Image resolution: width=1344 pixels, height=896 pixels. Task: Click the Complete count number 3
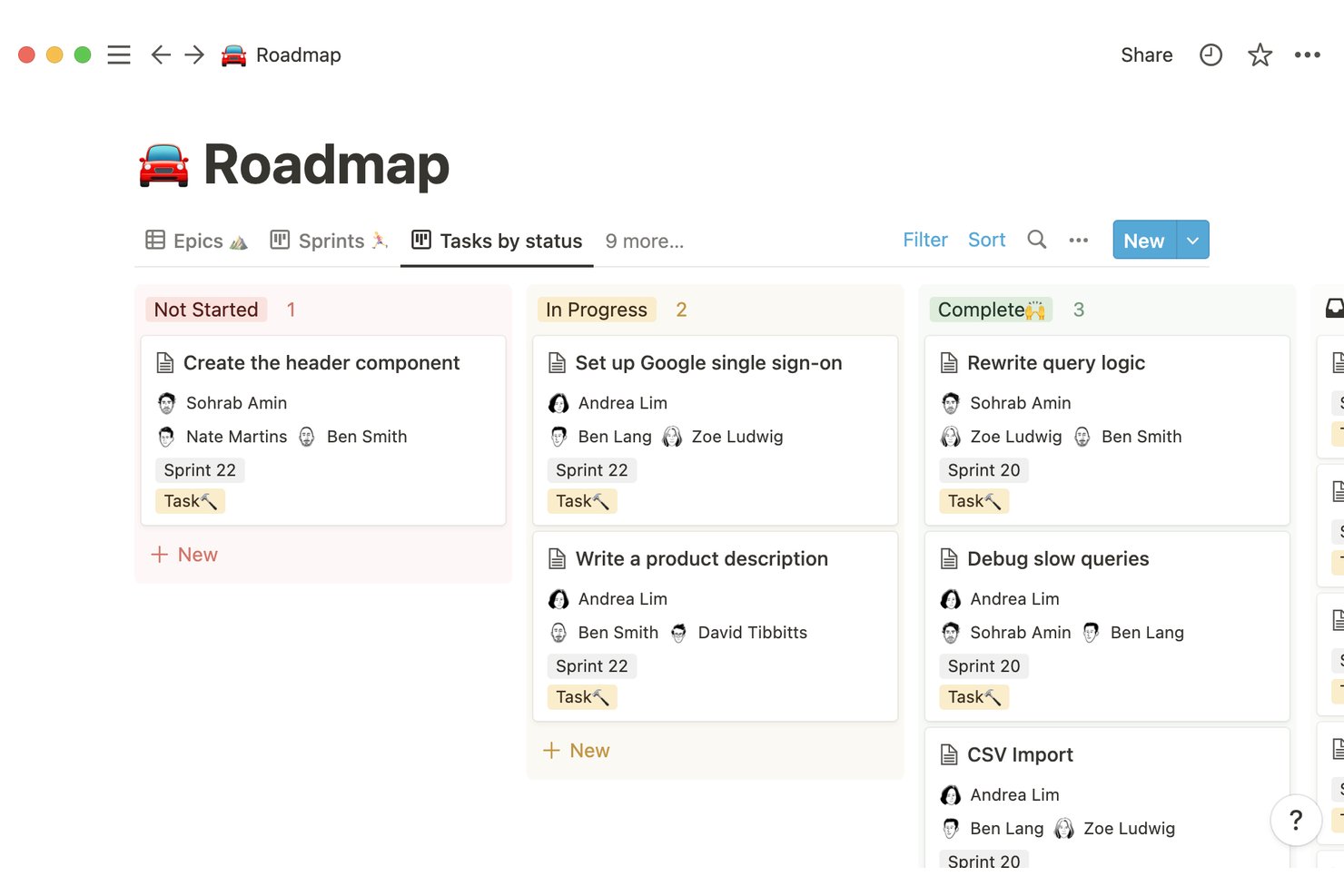tap(1078, 310)
